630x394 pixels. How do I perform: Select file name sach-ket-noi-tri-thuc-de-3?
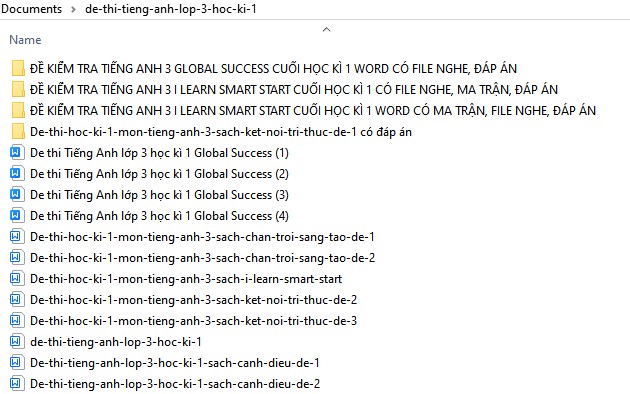click(x=193, y=321)
